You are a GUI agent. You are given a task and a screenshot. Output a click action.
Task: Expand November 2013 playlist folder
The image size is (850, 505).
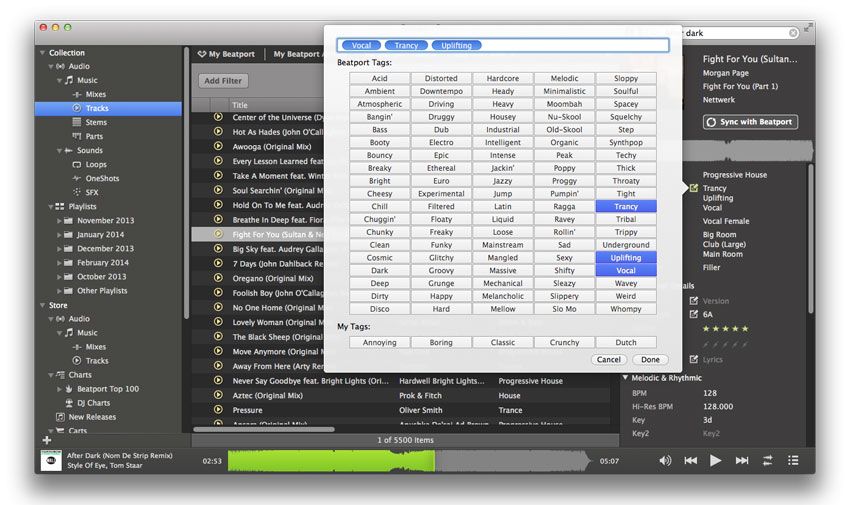point(59,221)
